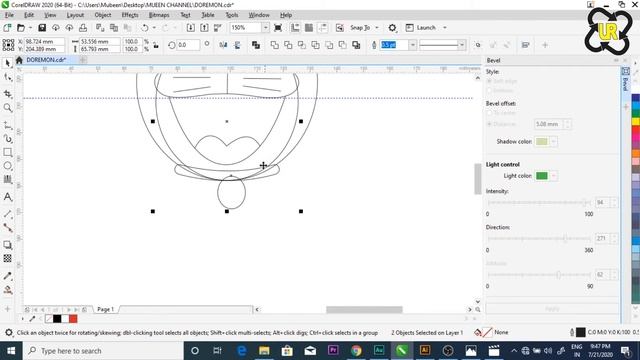Screen dimensions: 640x360
Task: Create a new document with toolbar icon
Action: pyautogui.click(x=7, y=28)
